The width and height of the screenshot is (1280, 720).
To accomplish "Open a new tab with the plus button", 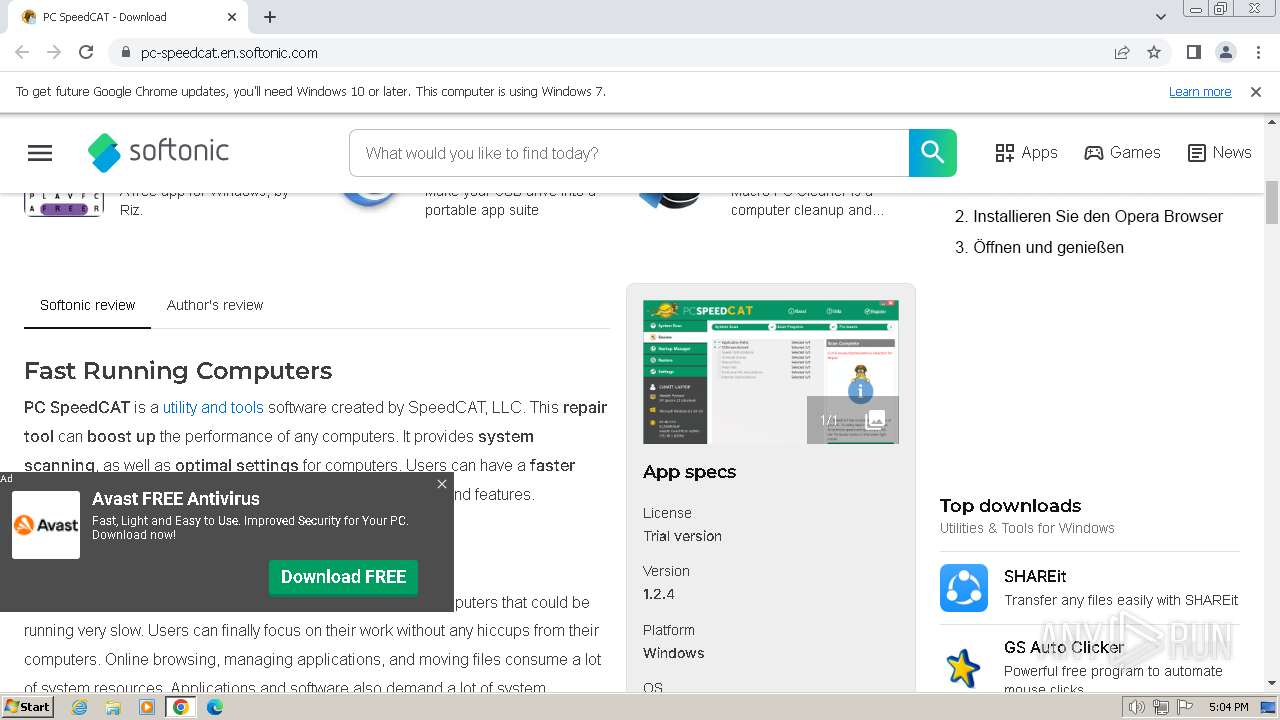I will 270,17.
